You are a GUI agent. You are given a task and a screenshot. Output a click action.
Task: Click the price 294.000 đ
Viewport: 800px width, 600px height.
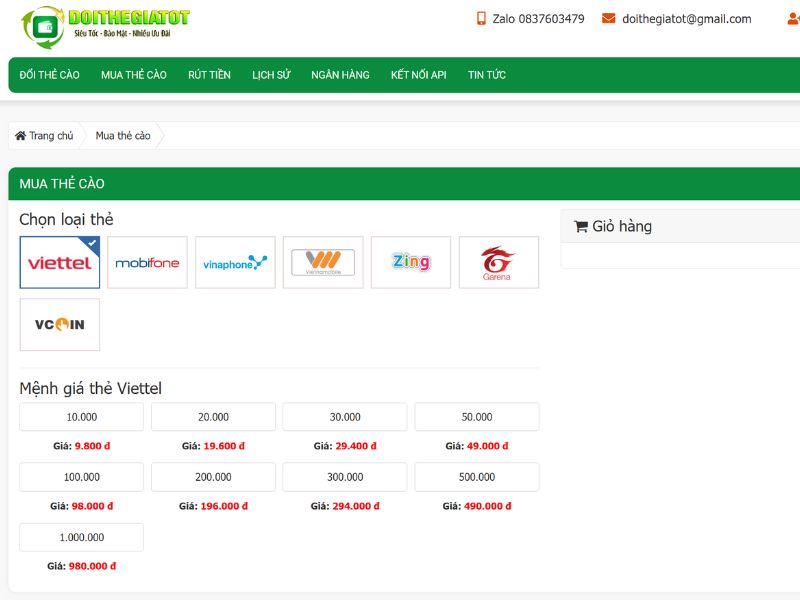click(x=356, y=506)
